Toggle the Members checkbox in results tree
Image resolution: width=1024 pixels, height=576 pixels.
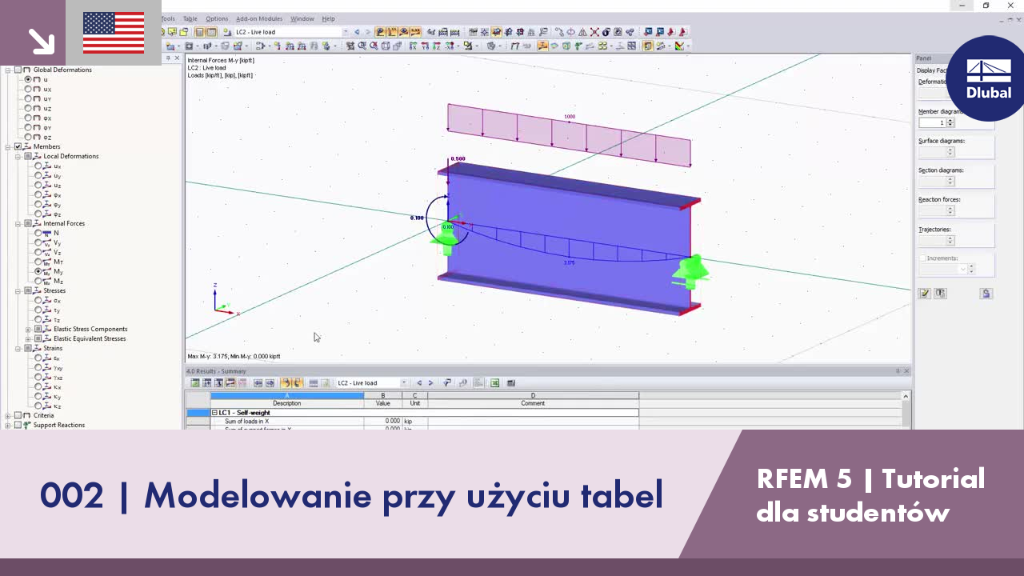(18, 147)
